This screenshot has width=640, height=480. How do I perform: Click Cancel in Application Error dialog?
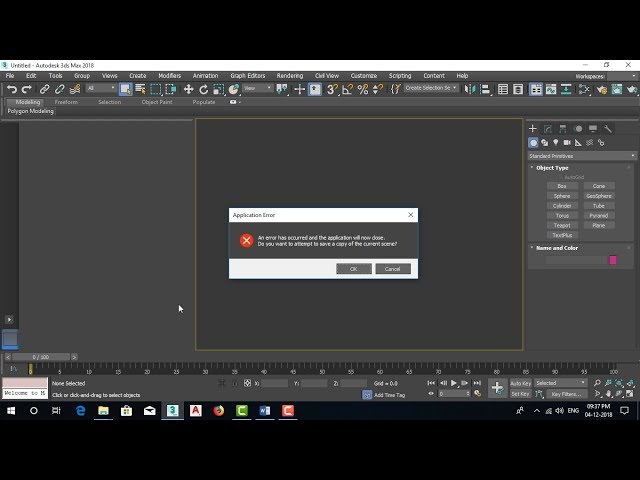point(393,269)
